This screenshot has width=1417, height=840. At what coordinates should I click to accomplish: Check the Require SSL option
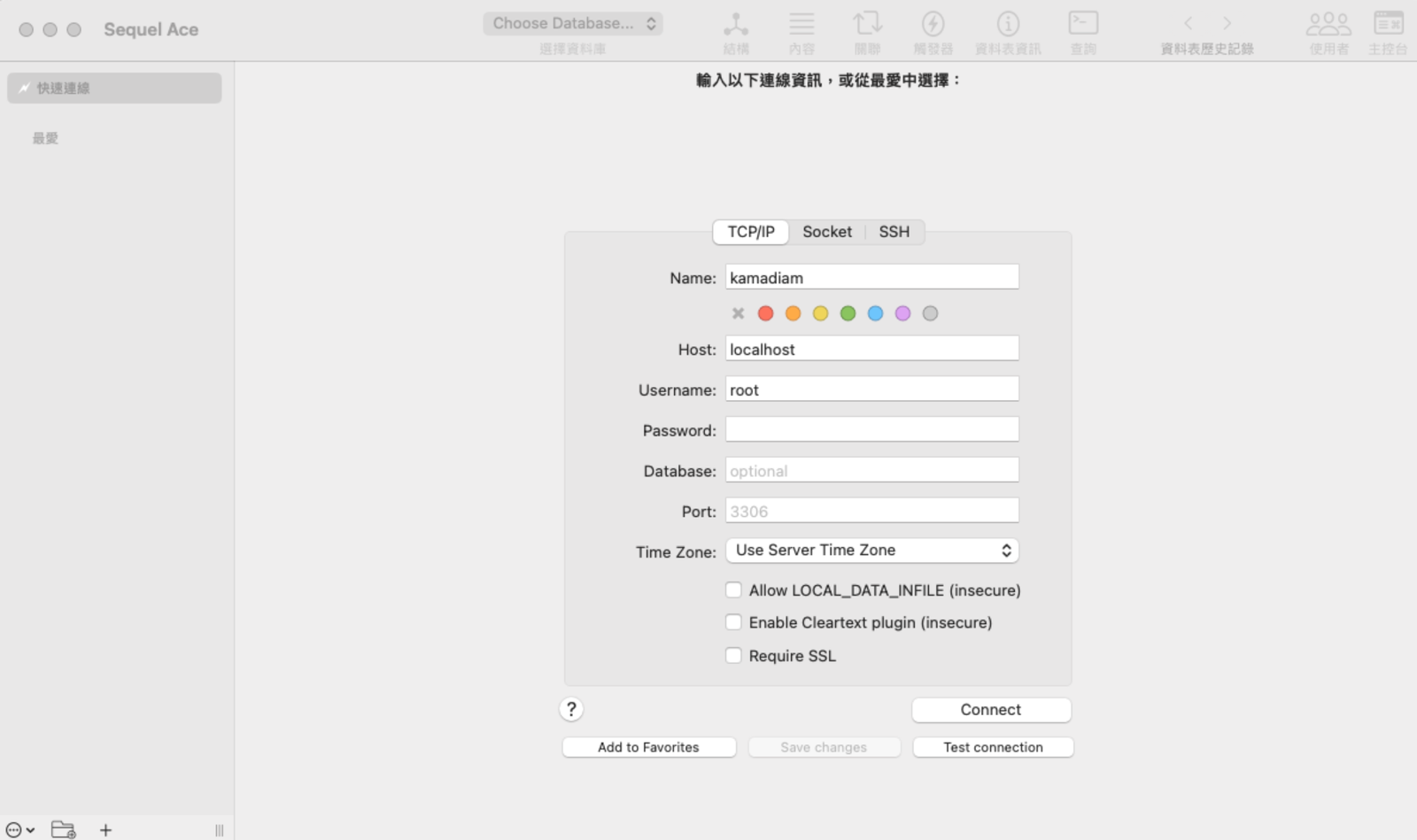click(x=733, y=656)
